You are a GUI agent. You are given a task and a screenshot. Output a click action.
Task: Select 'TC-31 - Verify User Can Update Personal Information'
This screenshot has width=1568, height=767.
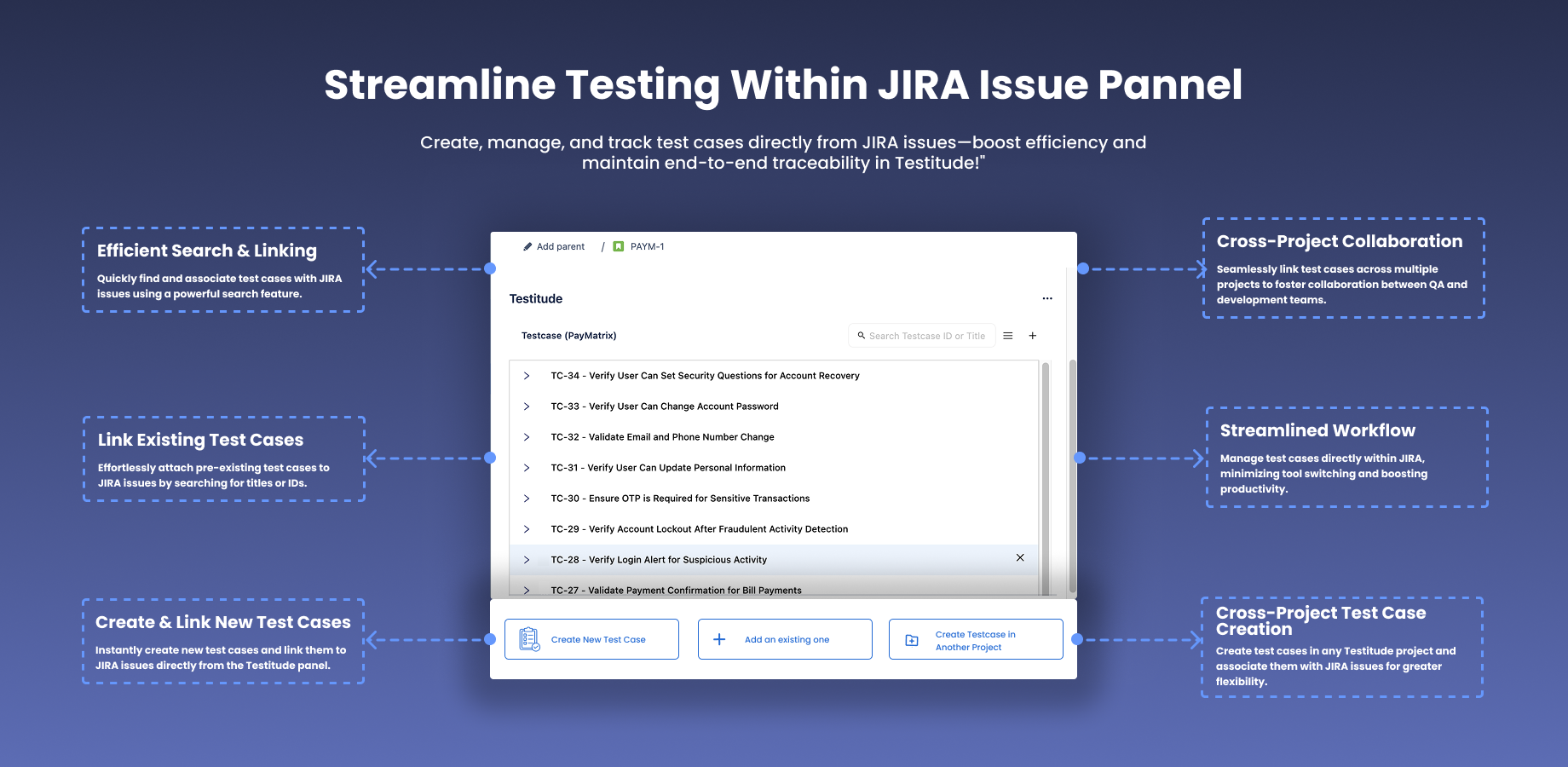[774, 468]
